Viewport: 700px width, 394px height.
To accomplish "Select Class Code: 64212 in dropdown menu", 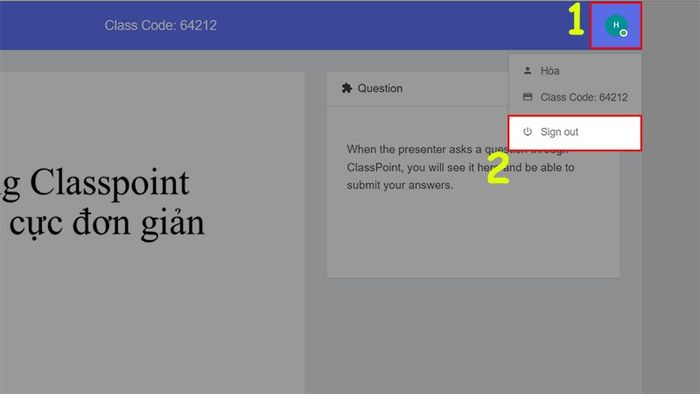I will [575, 97].
